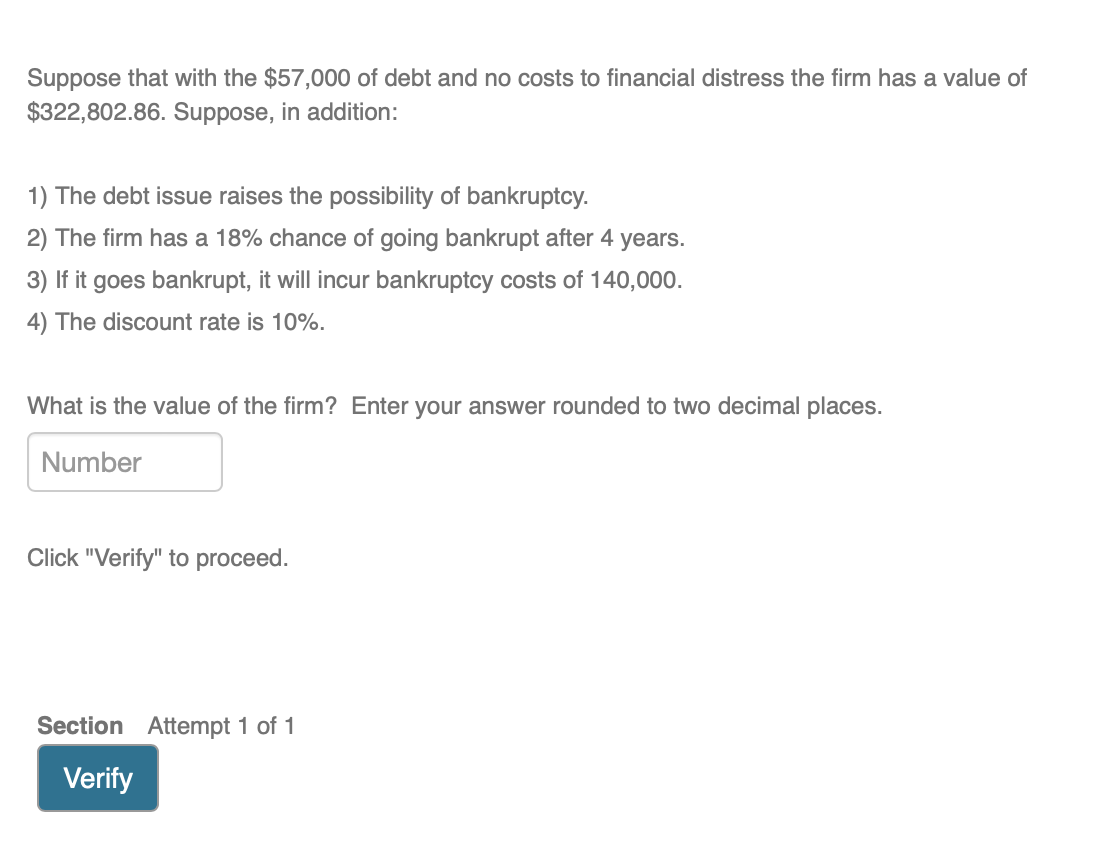This screenshot has width=1100, height=852.
Task: Click the Section label
Action: pos(80,726)
